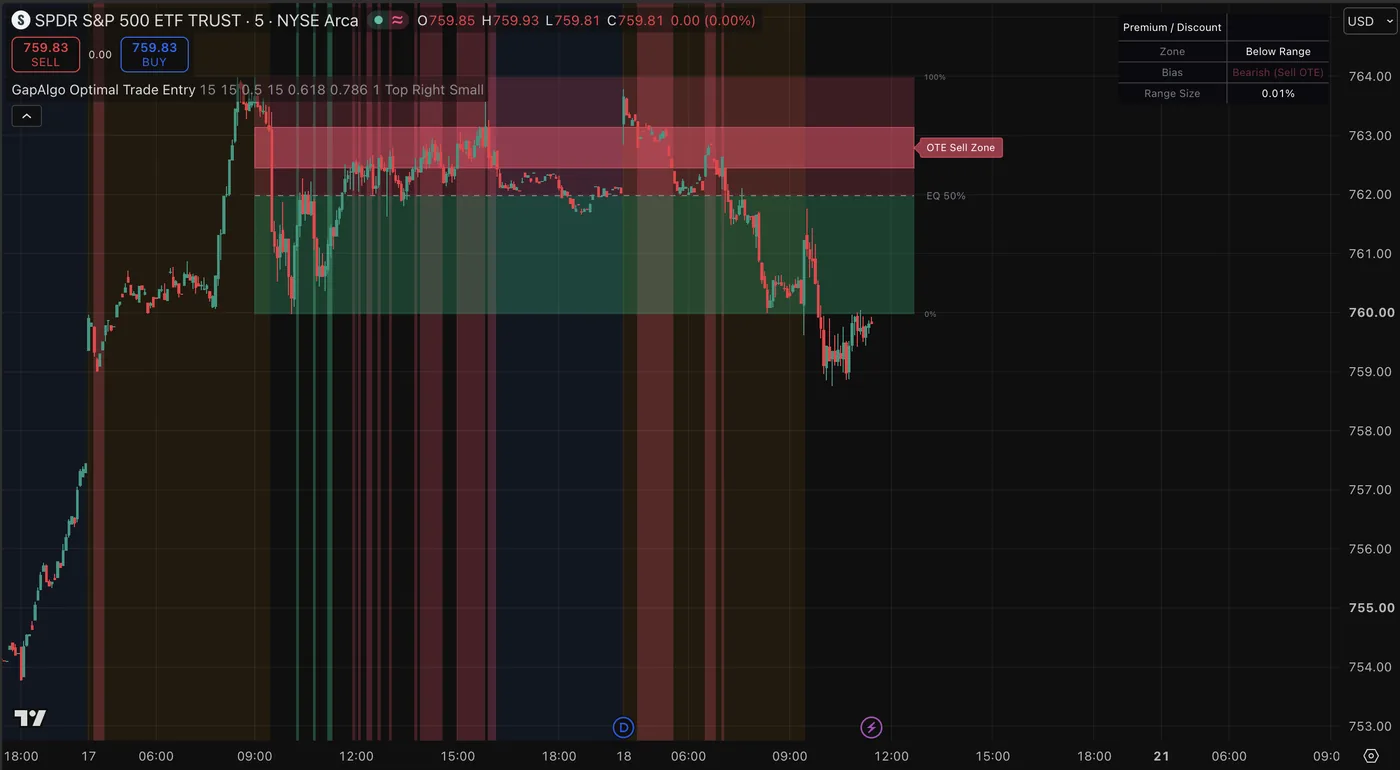Open the blue D dividend marker
1400x770 pixels.
[624, 727]
